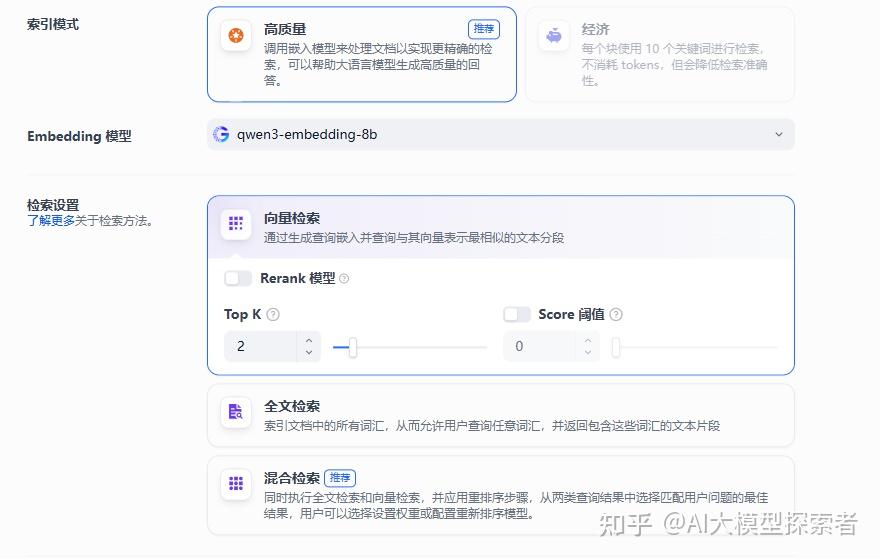Increase Top K with the up arrow
The height and width of the screenshot is (559, 880).
pyautogui.click(x=309, y=340)
